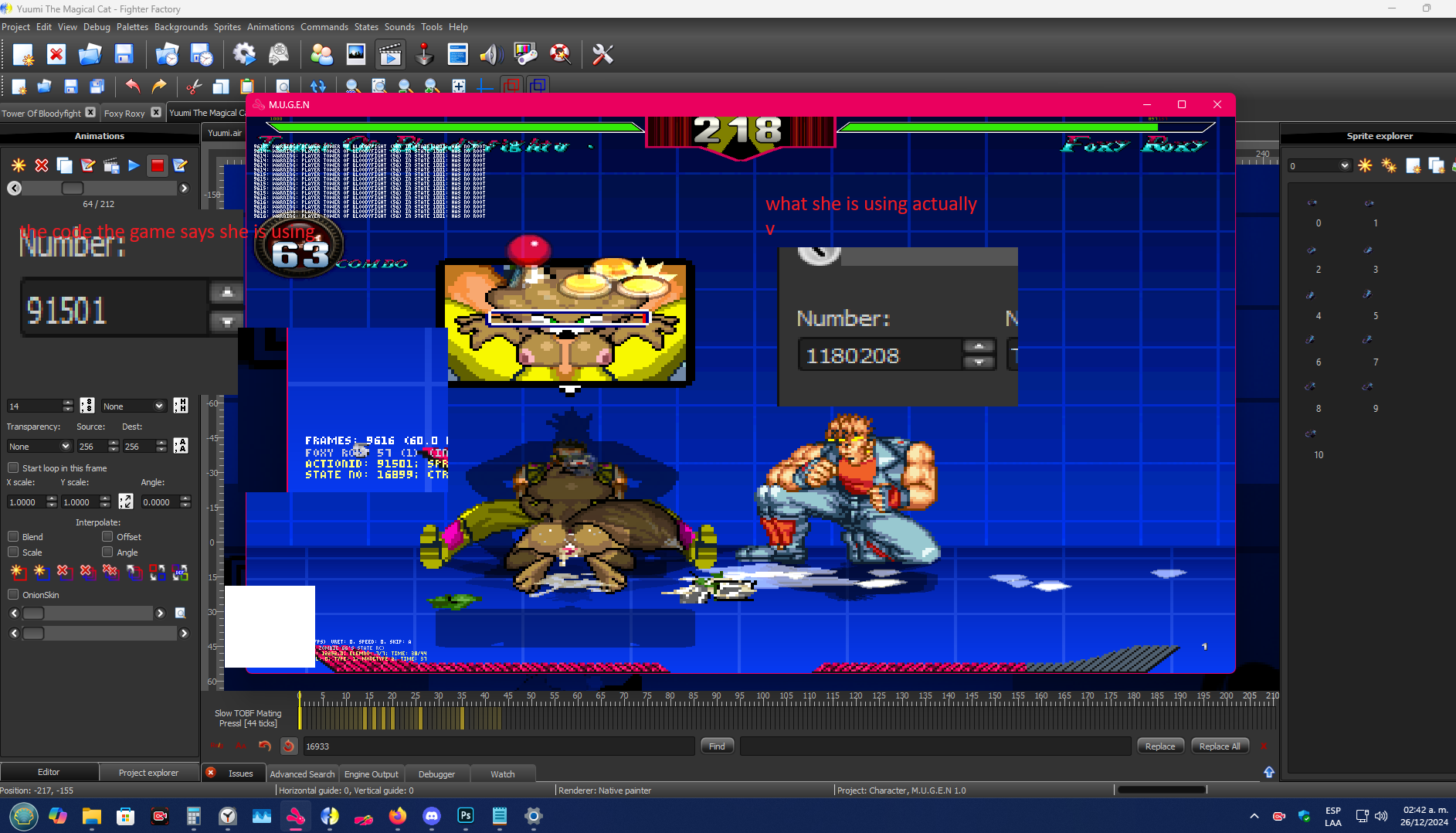Open the Definitions section (two people icon)

point(321,54)
